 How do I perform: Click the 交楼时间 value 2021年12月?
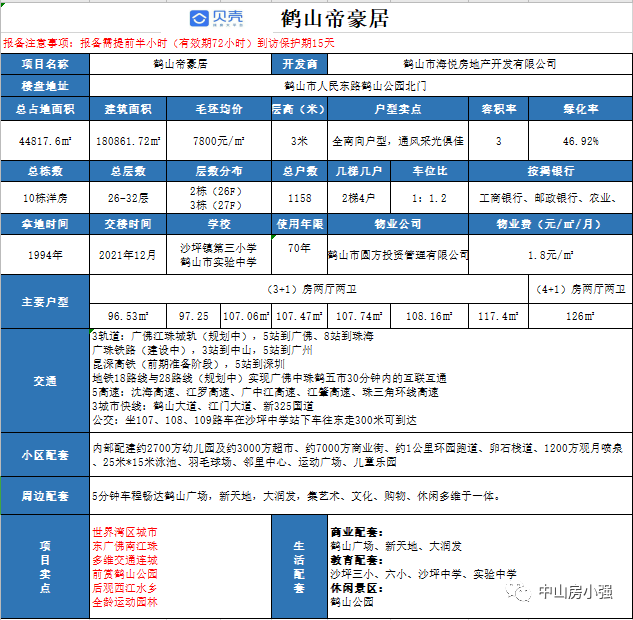[x=127, y=255]
